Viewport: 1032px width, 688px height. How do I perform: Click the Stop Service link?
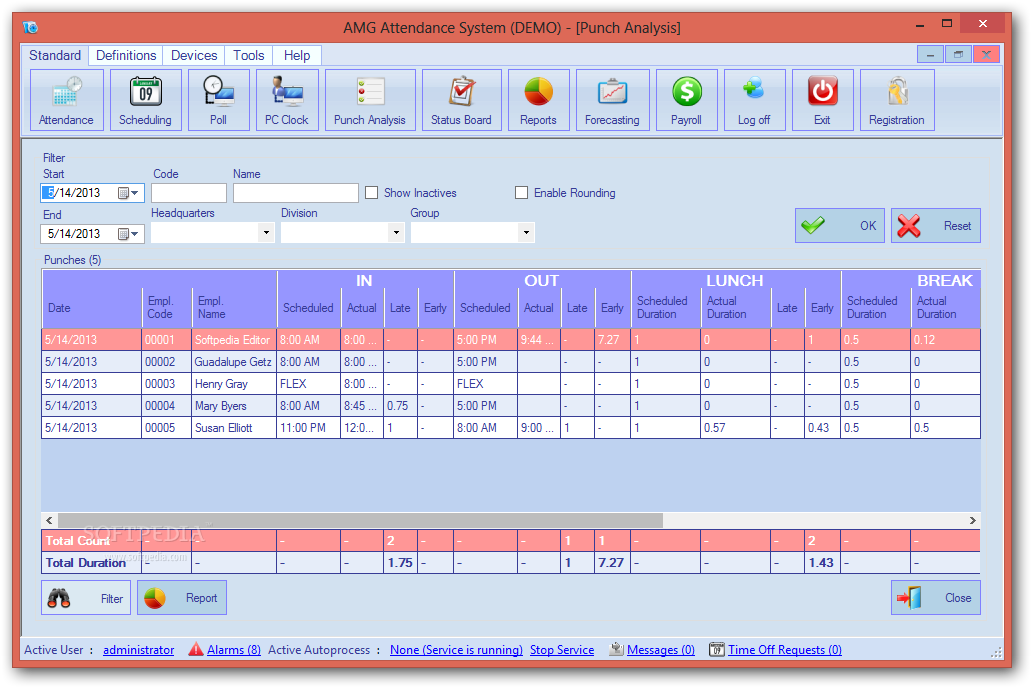(x=562, y=650)
